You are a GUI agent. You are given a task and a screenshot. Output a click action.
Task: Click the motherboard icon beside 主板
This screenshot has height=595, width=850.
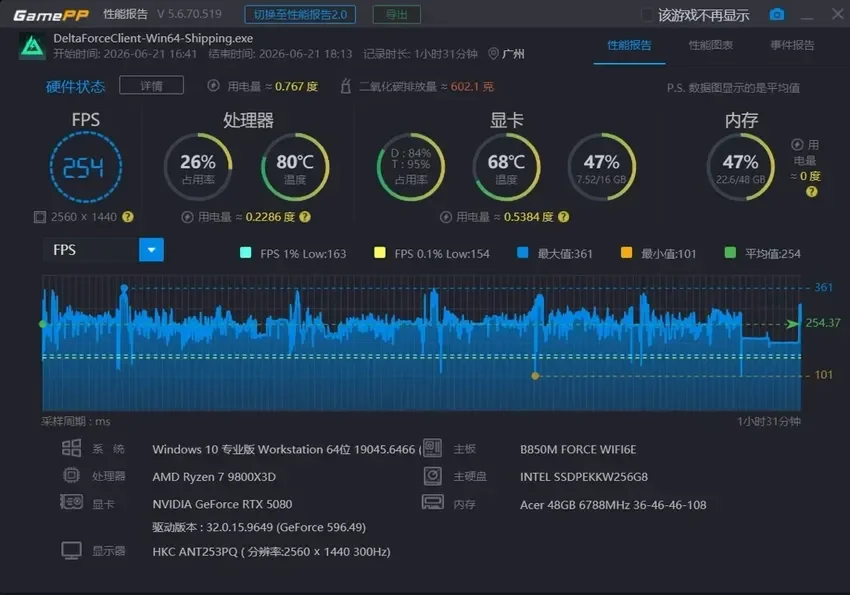[x=432, y=448]
